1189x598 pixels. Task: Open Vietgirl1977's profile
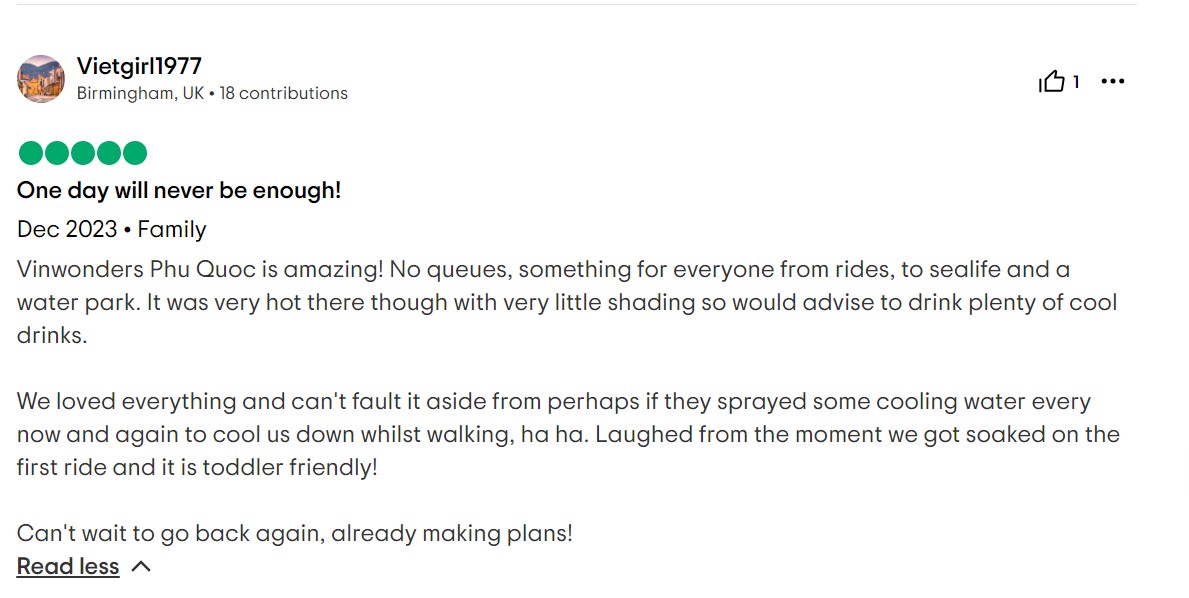pos(140,66)
